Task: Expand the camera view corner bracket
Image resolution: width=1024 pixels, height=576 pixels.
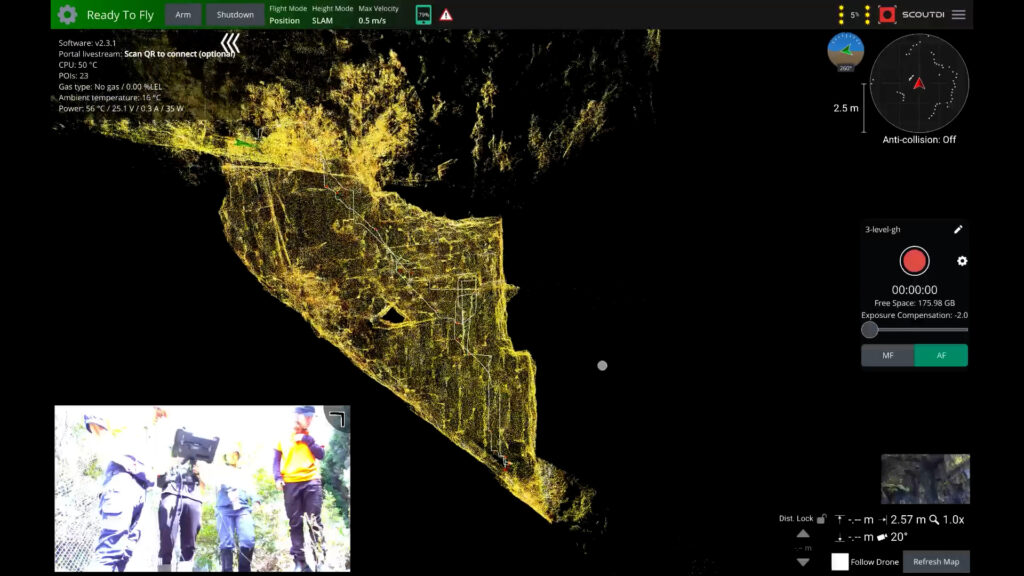Action: 336,418
